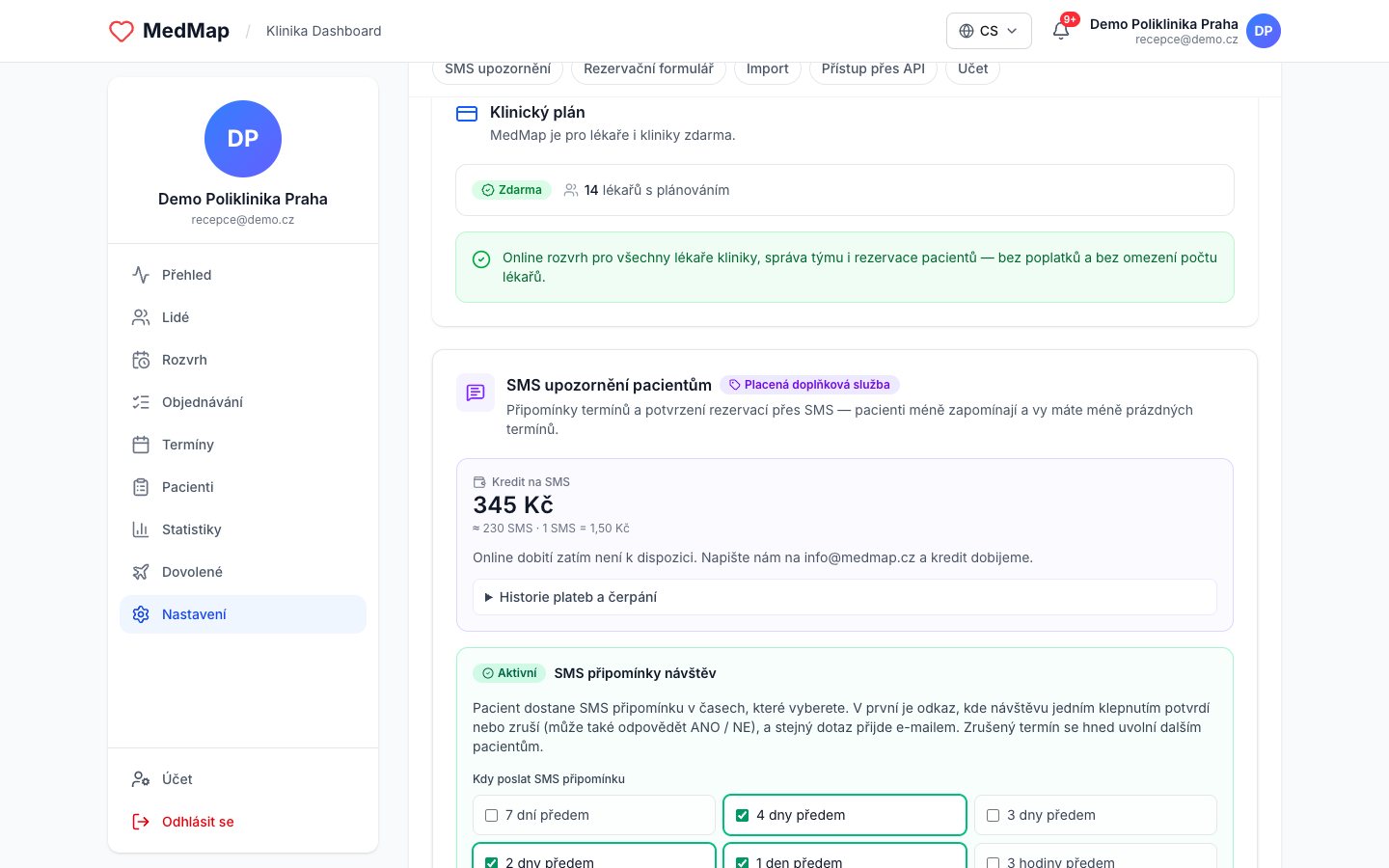Click the 345 Kč credit amount
This screenshot has width=1389, height=868.
point(513,505)
